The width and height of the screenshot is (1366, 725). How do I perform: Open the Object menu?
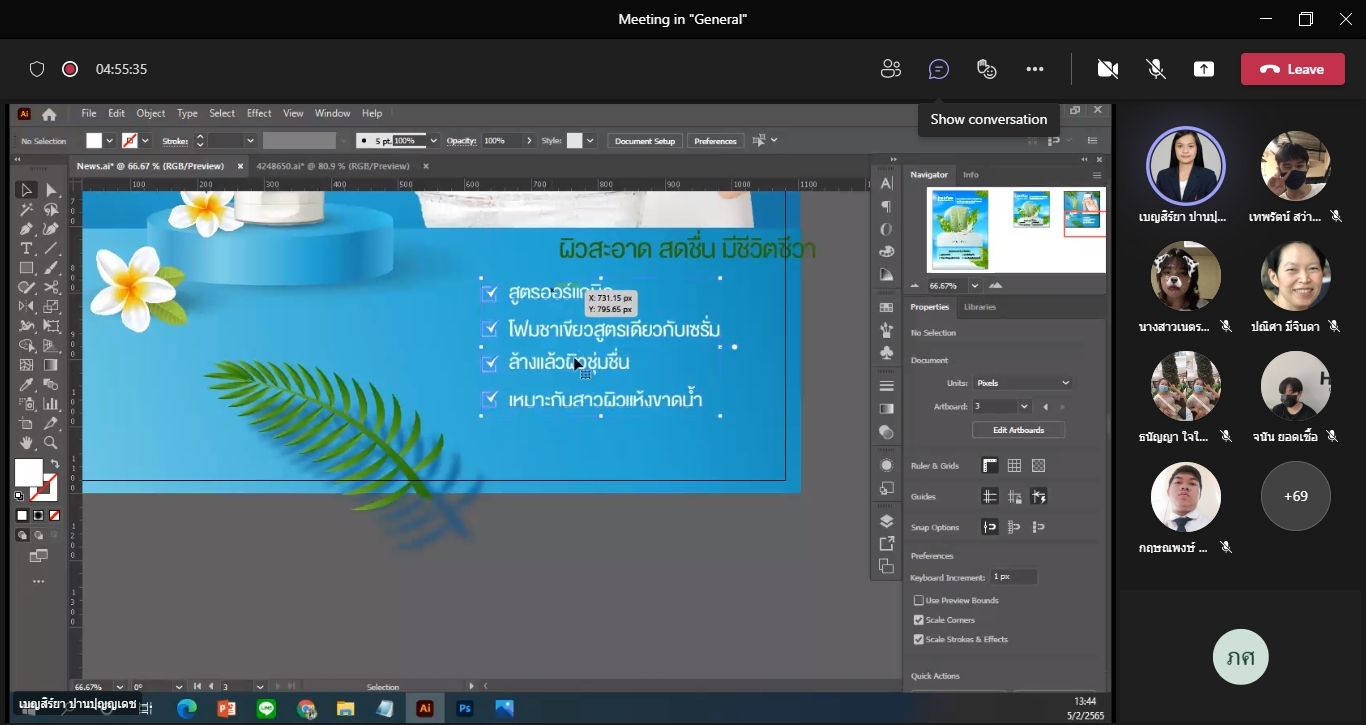click(x=151, y=113)
